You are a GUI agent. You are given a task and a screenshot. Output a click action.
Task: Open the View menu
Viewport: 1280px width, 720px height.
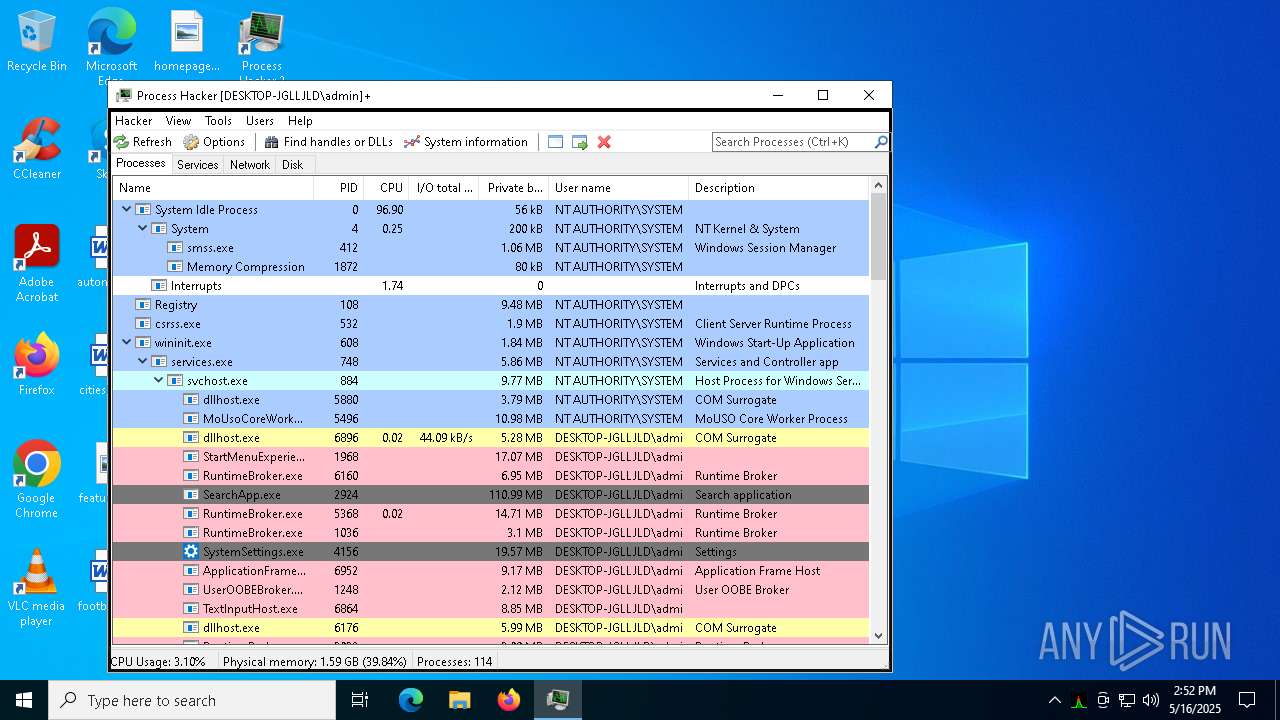[179, 121]
